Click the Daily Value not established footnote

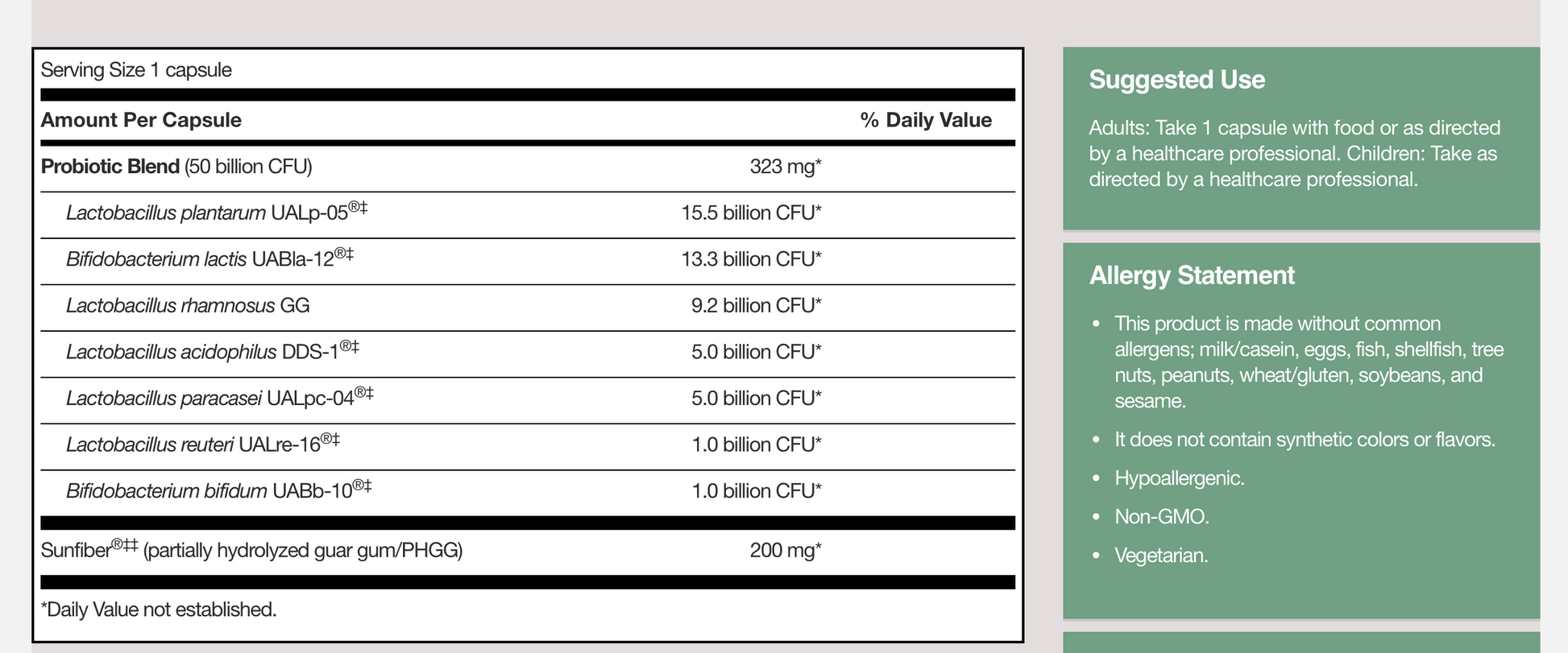(x=159, y=610)
